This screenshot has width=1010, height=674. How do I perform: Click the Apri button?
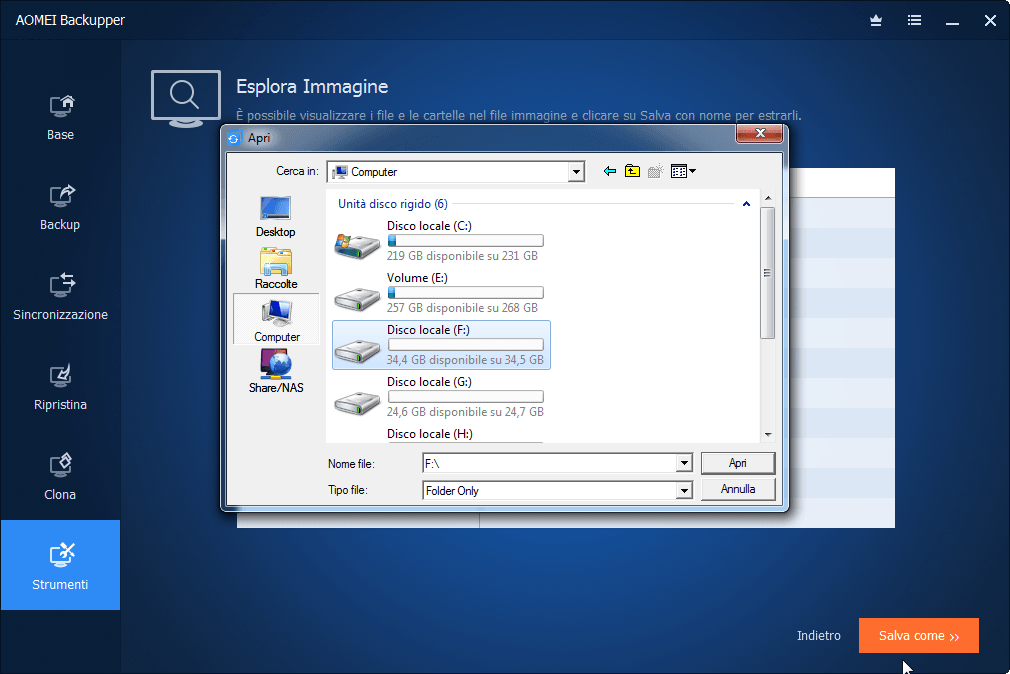tap(738, 463)
